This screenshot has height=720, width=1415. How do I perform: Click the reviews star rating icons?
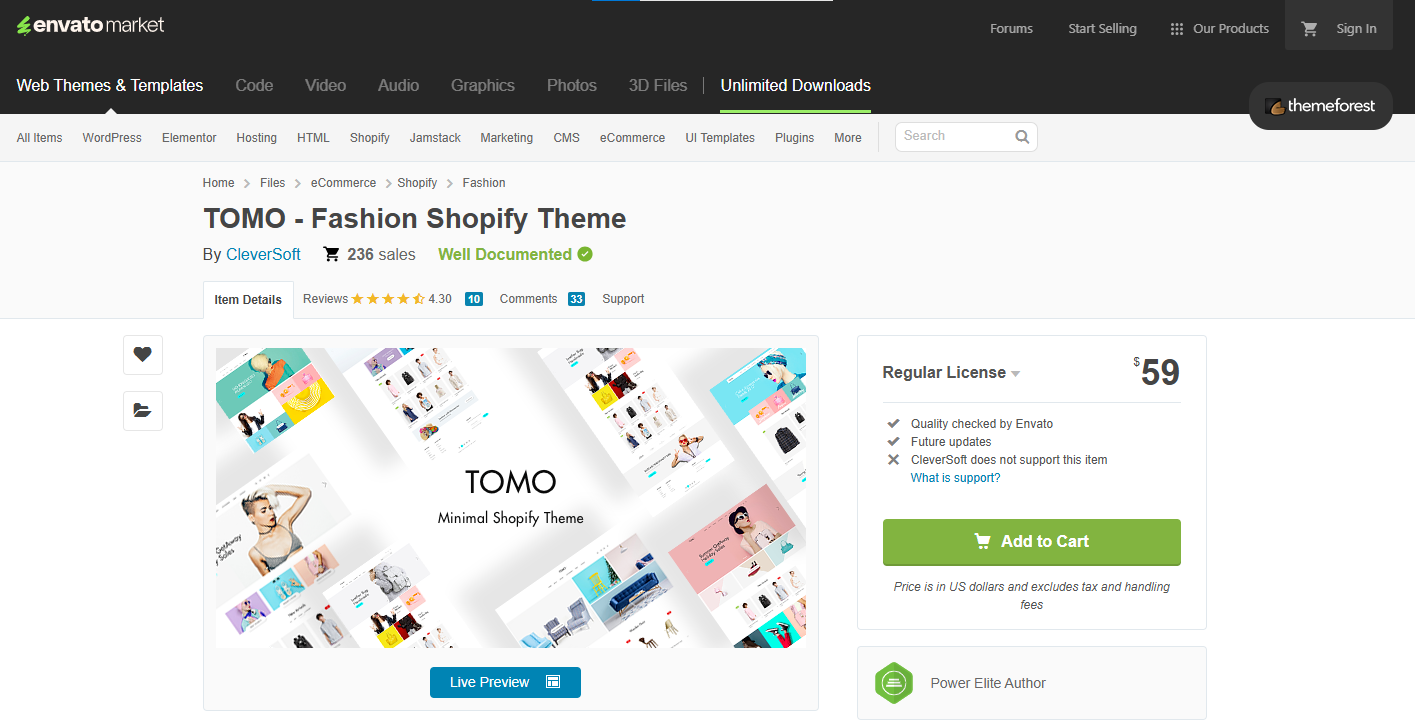(x=388, y=299)
